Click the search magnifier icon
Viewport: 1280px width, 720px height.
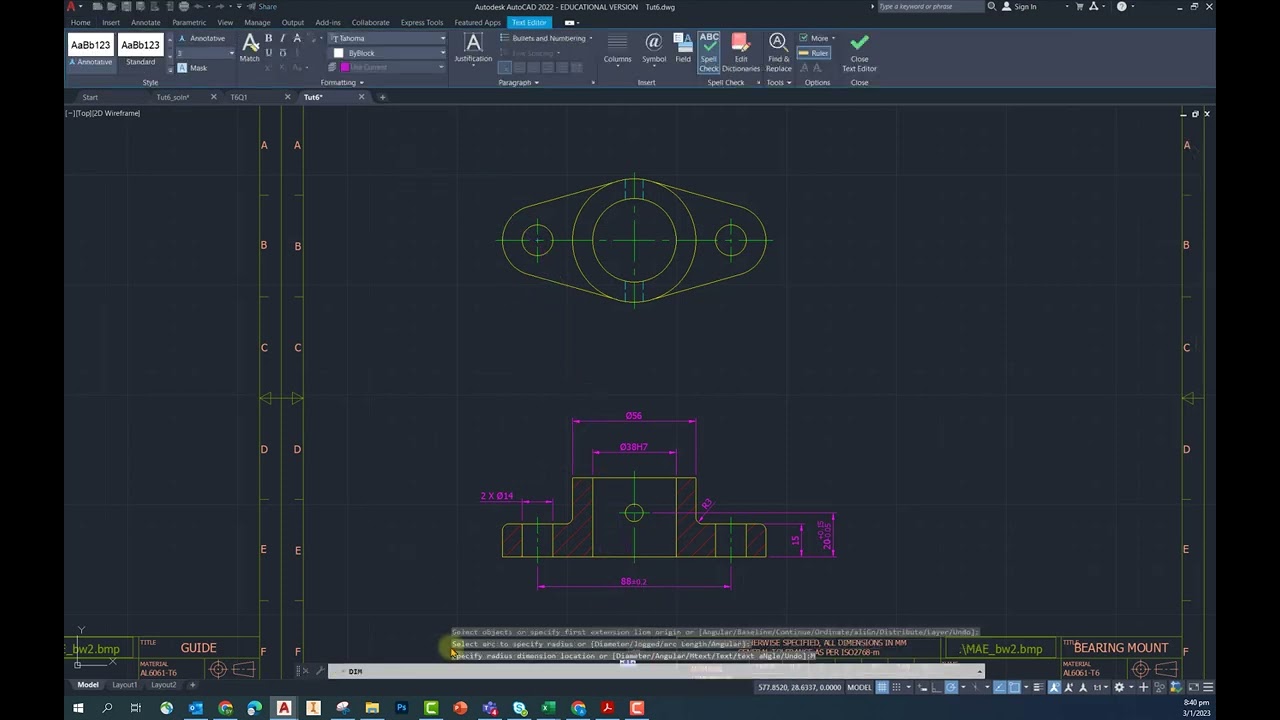[x=991, y=6]
